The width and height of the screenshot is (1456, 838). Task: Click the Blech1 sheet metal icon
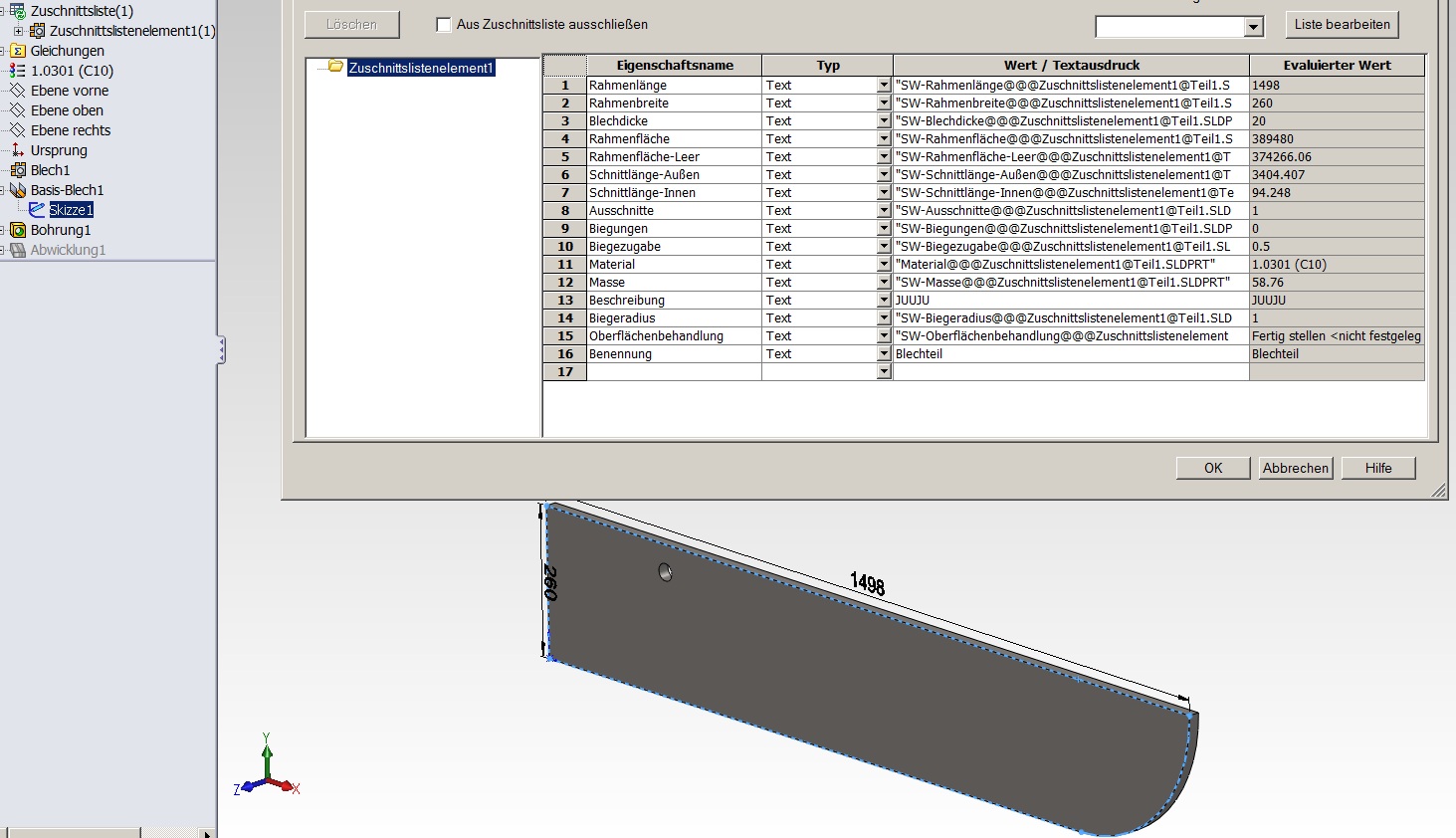pos(17,170)
